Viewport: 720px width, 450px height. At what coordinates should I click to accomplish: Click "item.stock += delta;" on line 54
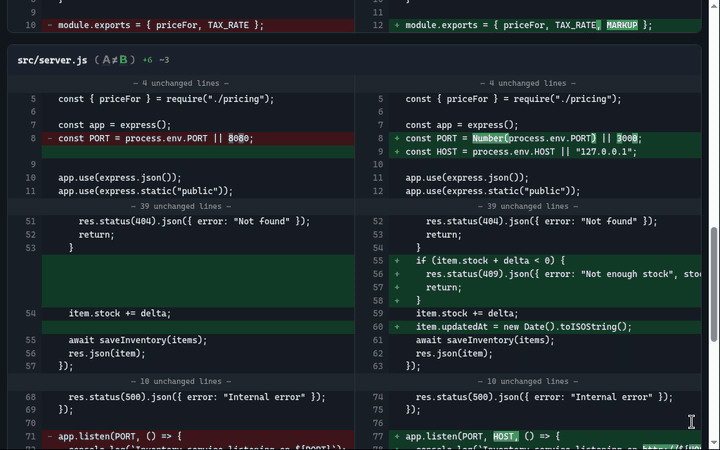coord(120,314)
